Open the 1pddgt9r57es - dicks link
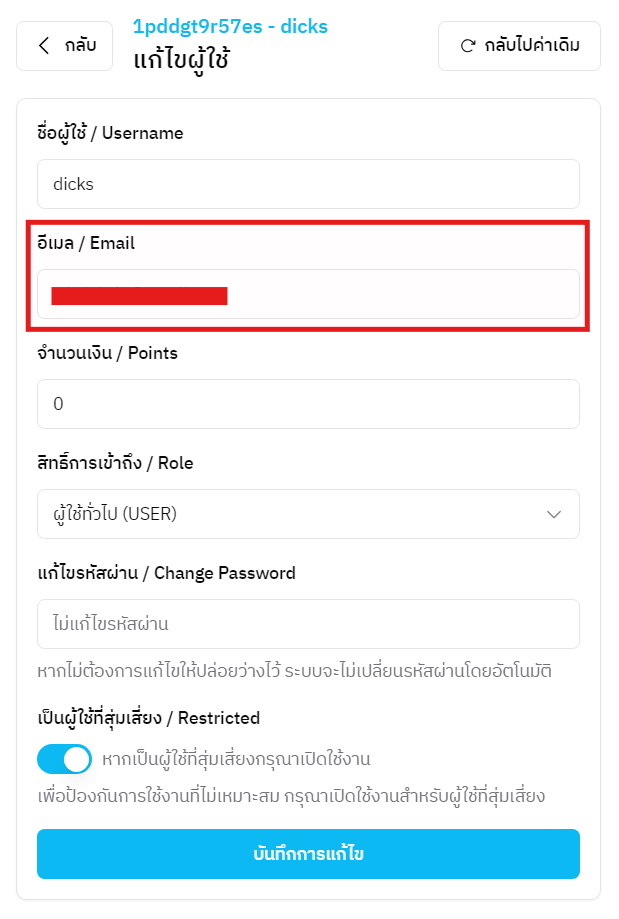This screenshot has height=919, width=619. tap(228, 26)
